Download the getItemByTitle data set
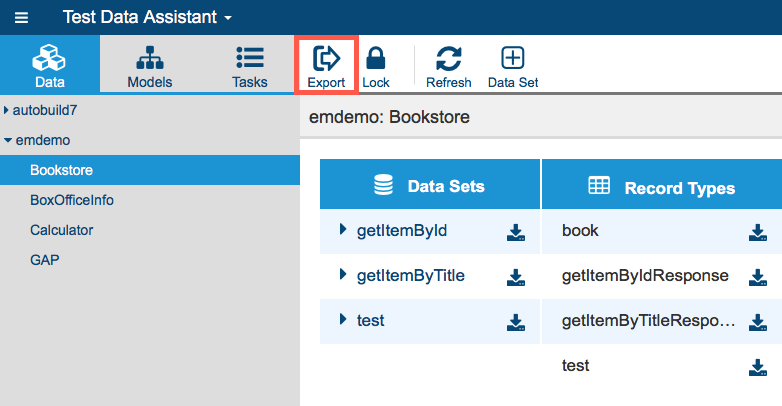Viewport: 782px width, 406px height. tap(516, 277)
